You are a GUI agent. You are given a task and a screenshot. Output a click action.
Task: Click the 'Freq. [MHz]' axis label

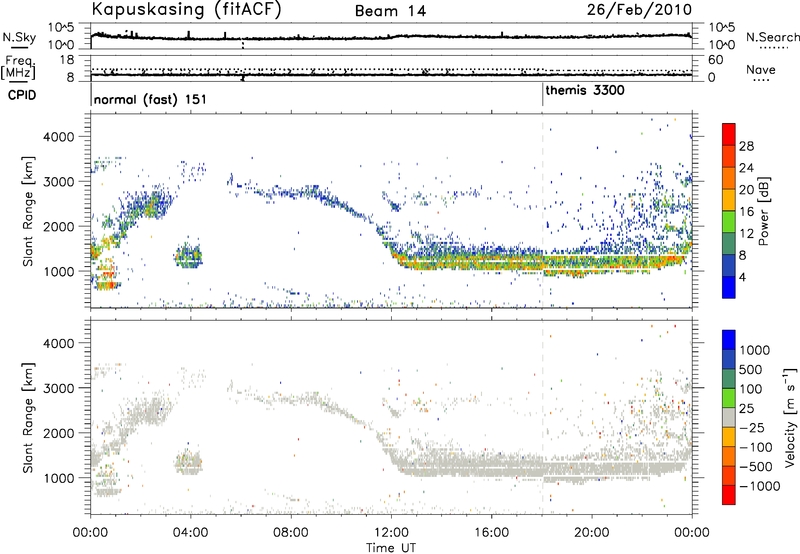[18, 68]
